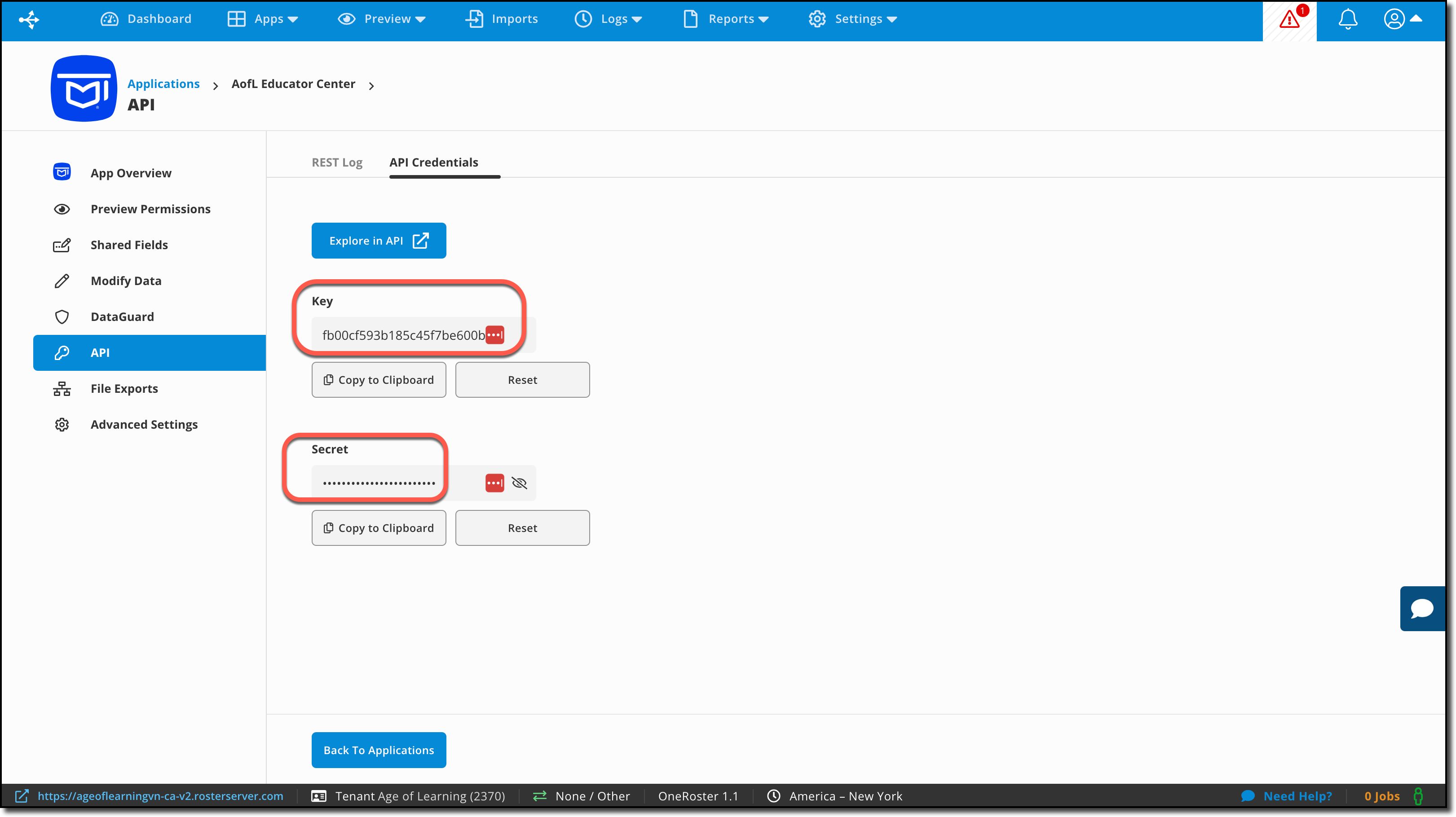
Task: Click the home logo icon in top bar
Action: [x=29, y=20]
